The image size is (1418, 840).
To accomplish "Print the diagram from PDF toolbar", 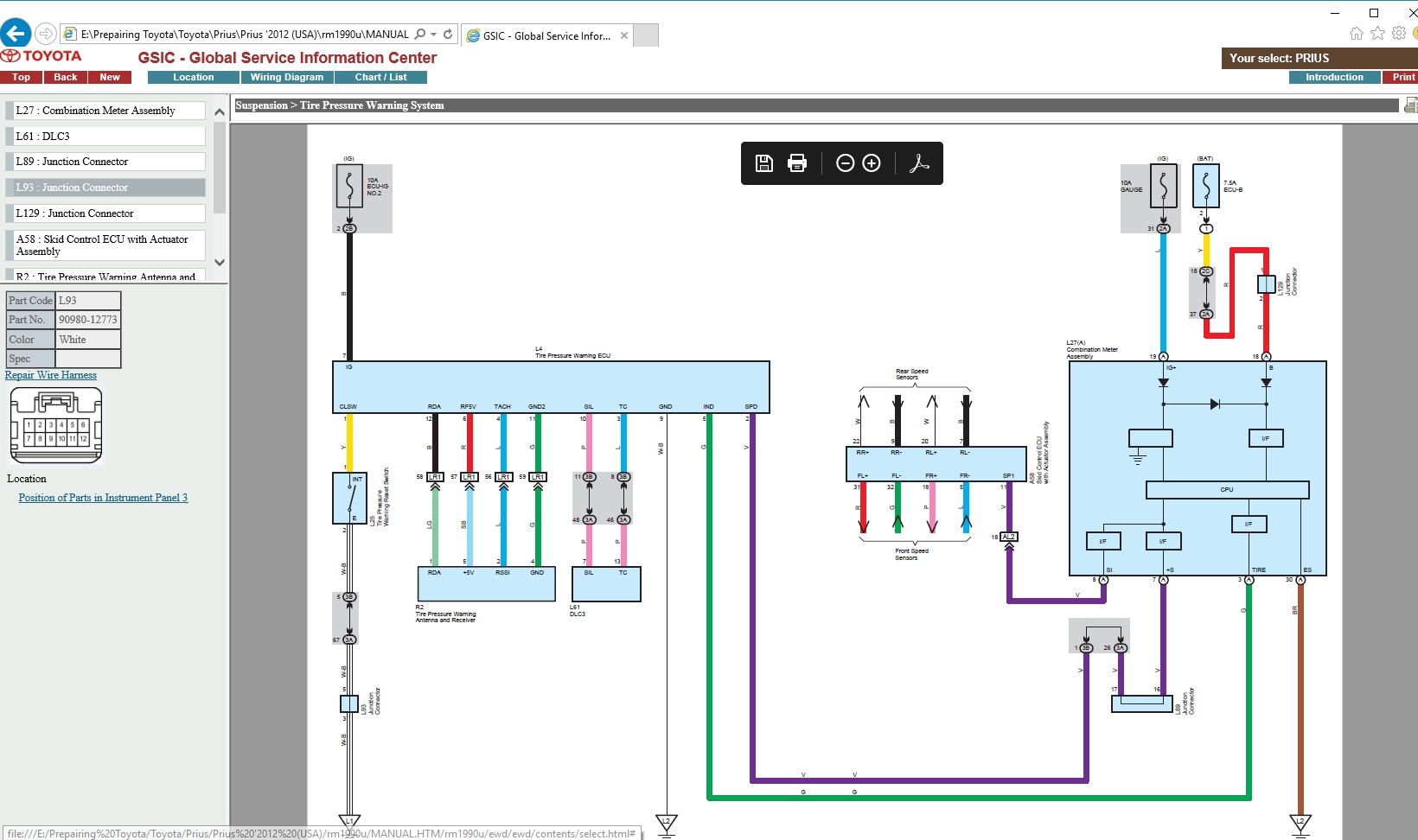I will [x=797, y=163].
